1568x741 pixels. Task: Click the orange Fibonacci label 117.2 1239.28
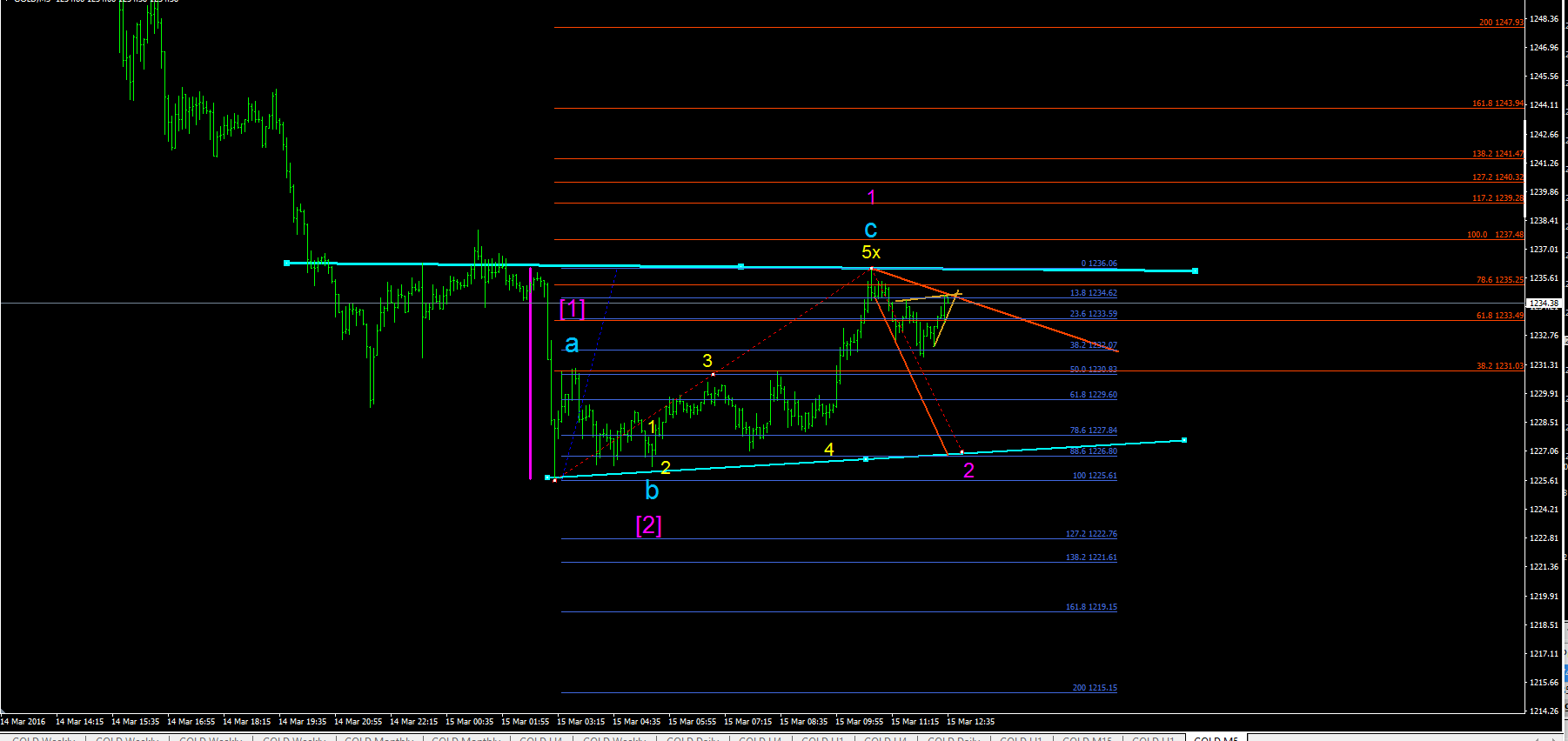click(1498, 198)
